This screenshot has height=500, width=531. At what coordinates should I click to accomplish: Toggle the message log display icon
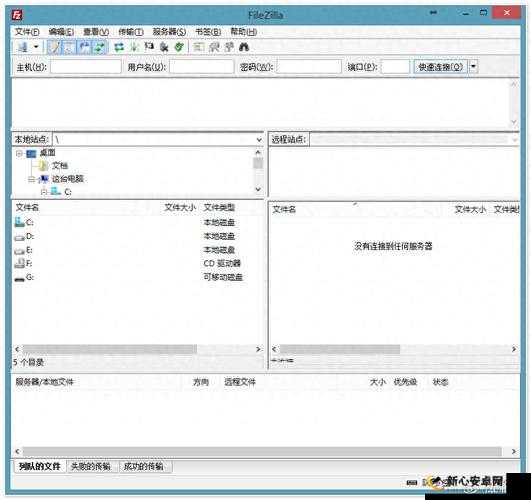click(54, 47)
